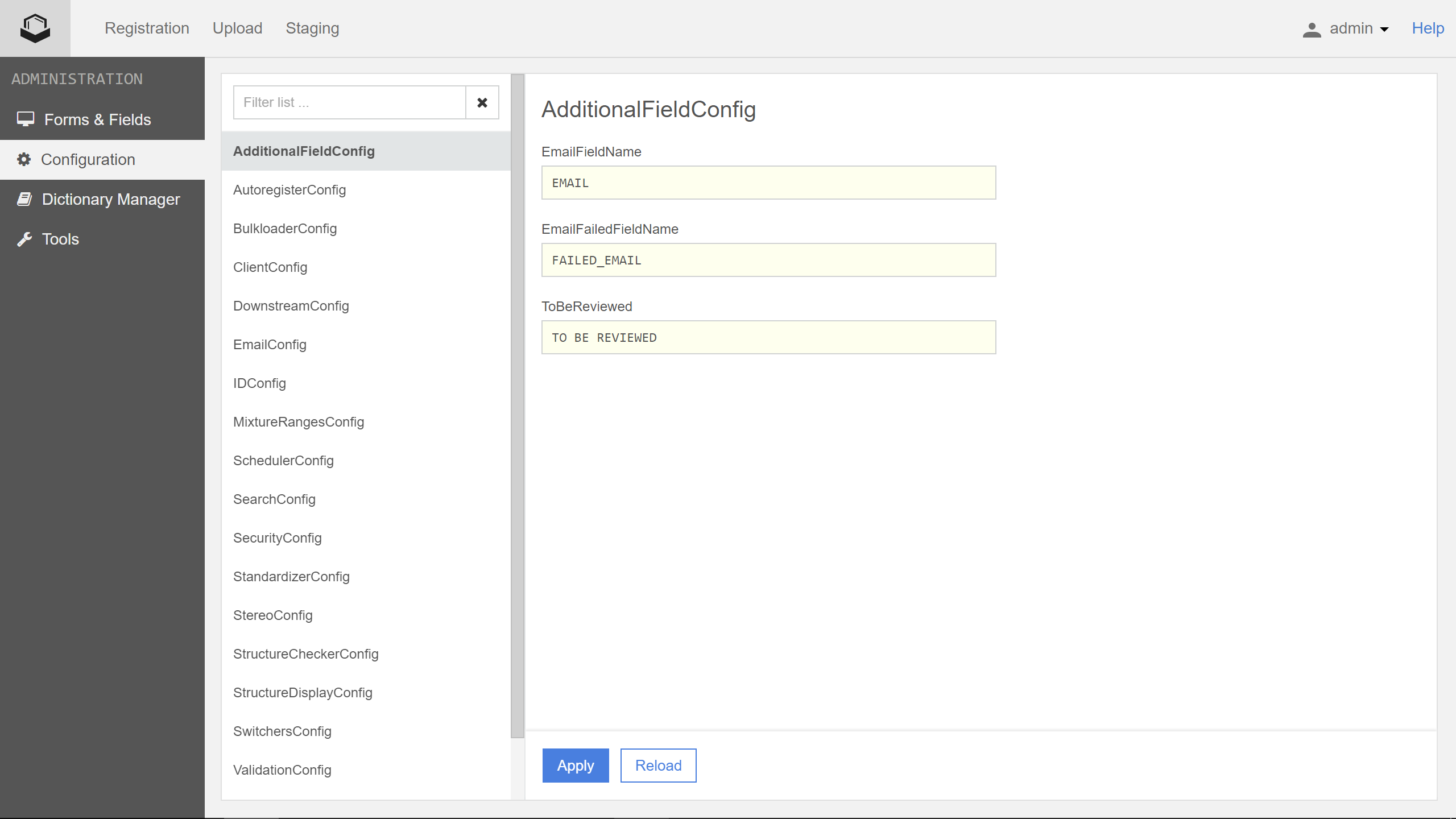
Task: Select ValidationConfig at the bottom of the list
Action: 282,770
